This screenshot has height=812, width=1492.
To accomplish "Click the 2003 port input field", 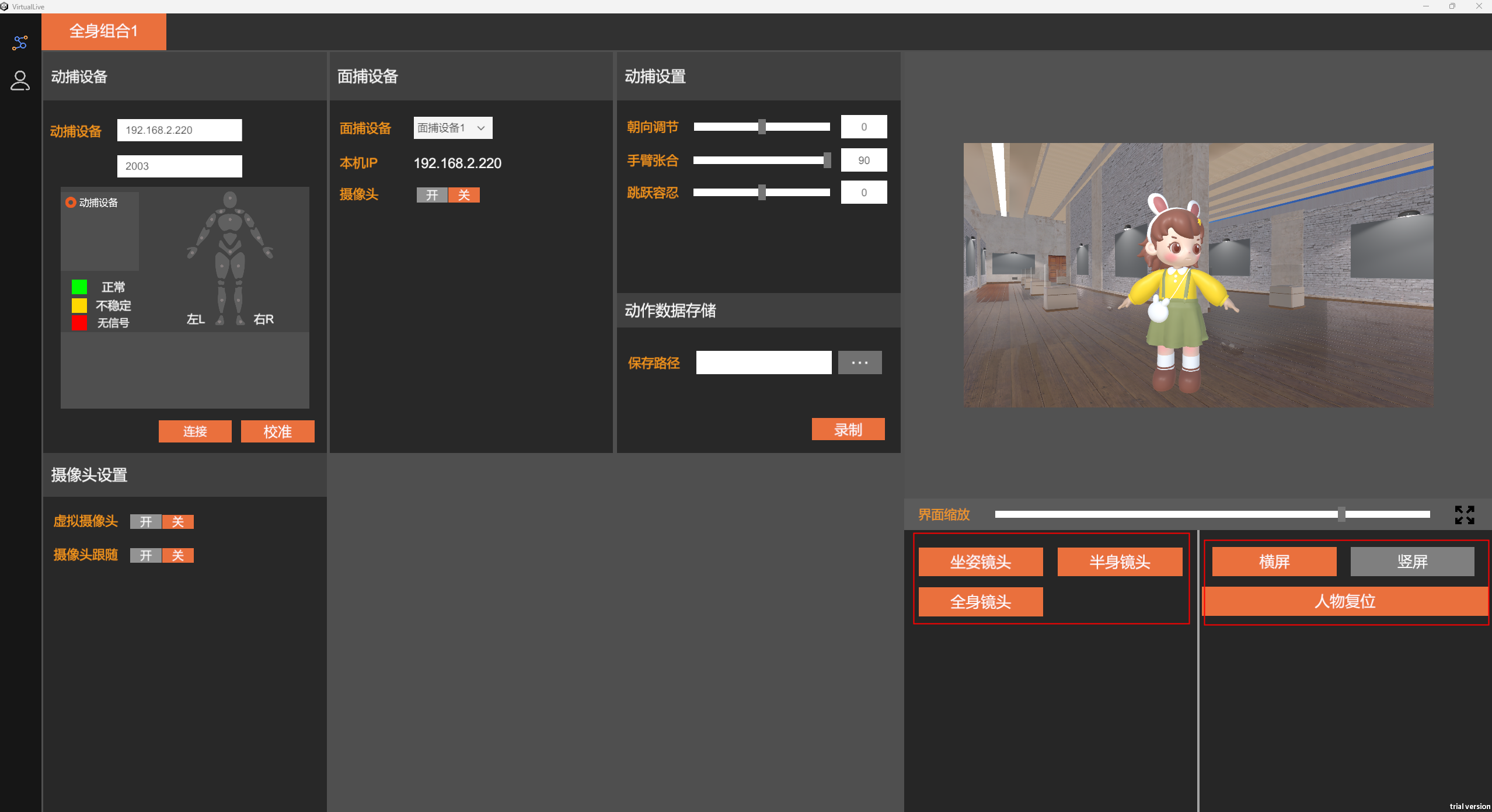I will click(x=179, y=166).
